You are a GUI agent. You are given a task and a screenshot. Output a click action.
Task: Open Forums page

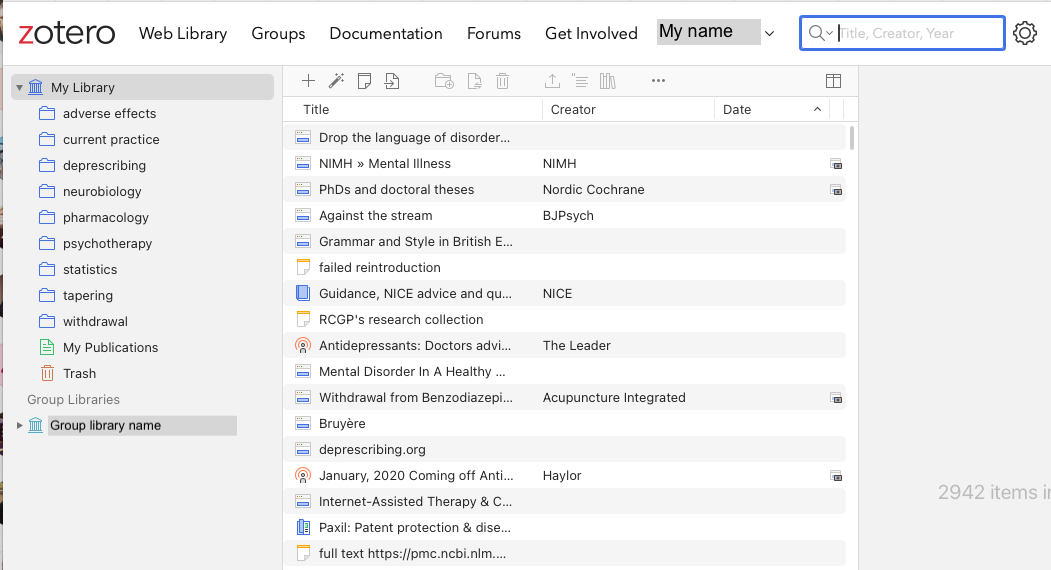[x=494, y=34]
